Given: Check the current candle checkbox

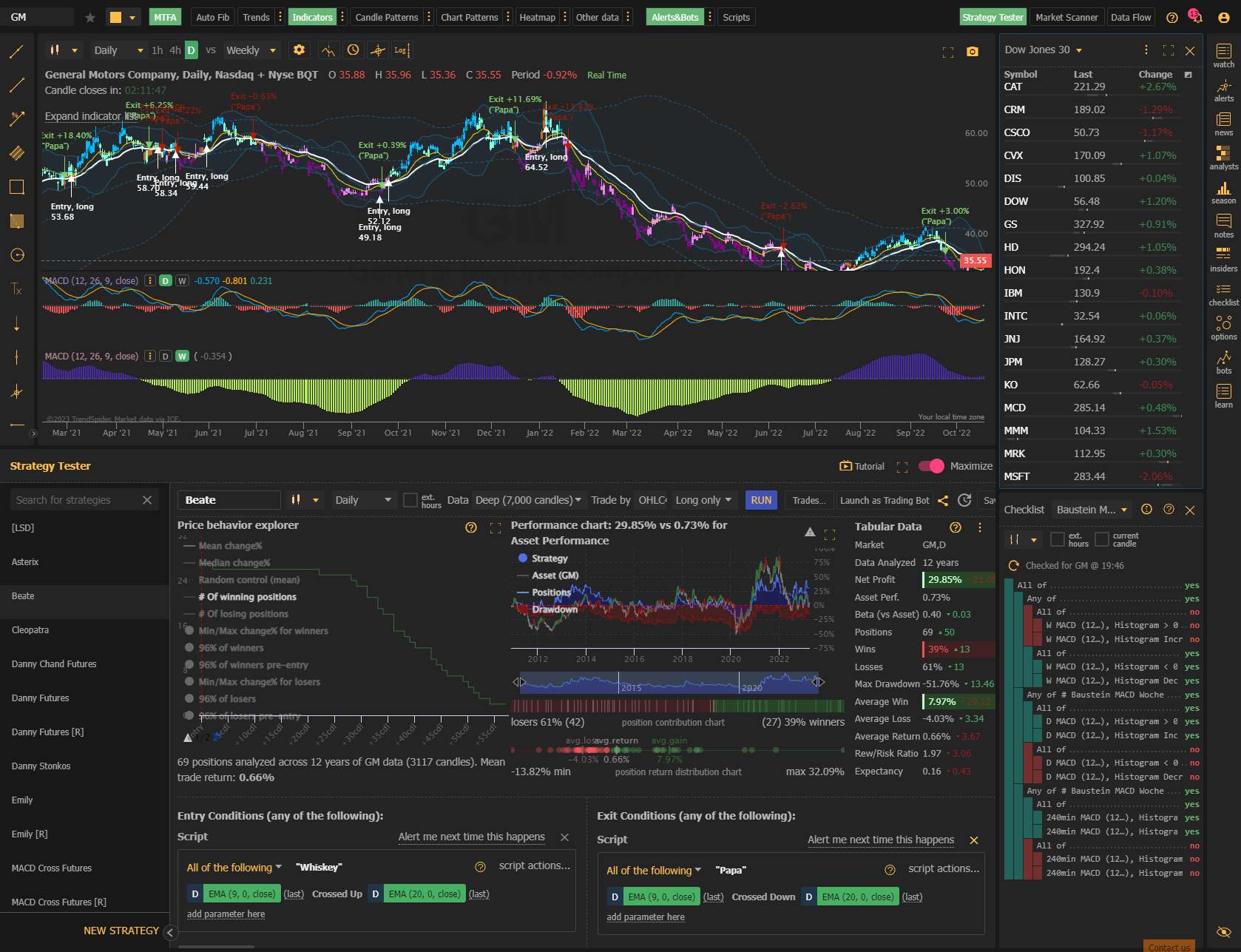Looking at the screenshot, I should point(1102,539).
